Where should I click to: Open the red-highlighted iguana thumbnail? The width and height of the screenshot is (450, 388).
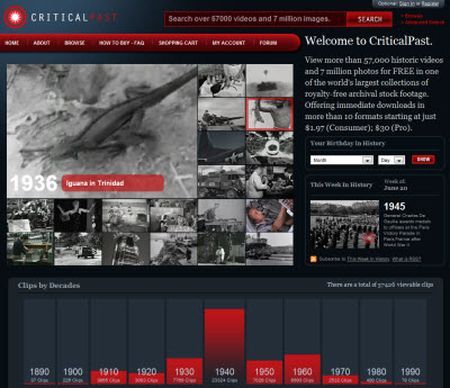coord(270,114)
